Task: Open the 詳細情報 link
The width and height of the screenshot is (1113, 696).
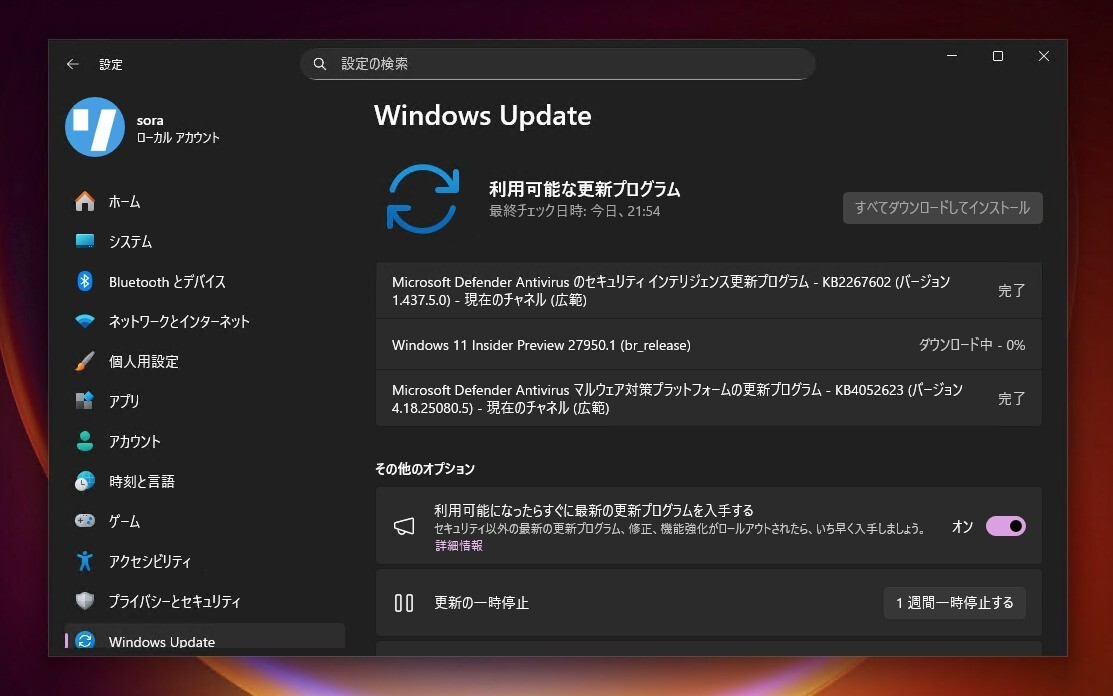Action: click(x=459, y=545)
